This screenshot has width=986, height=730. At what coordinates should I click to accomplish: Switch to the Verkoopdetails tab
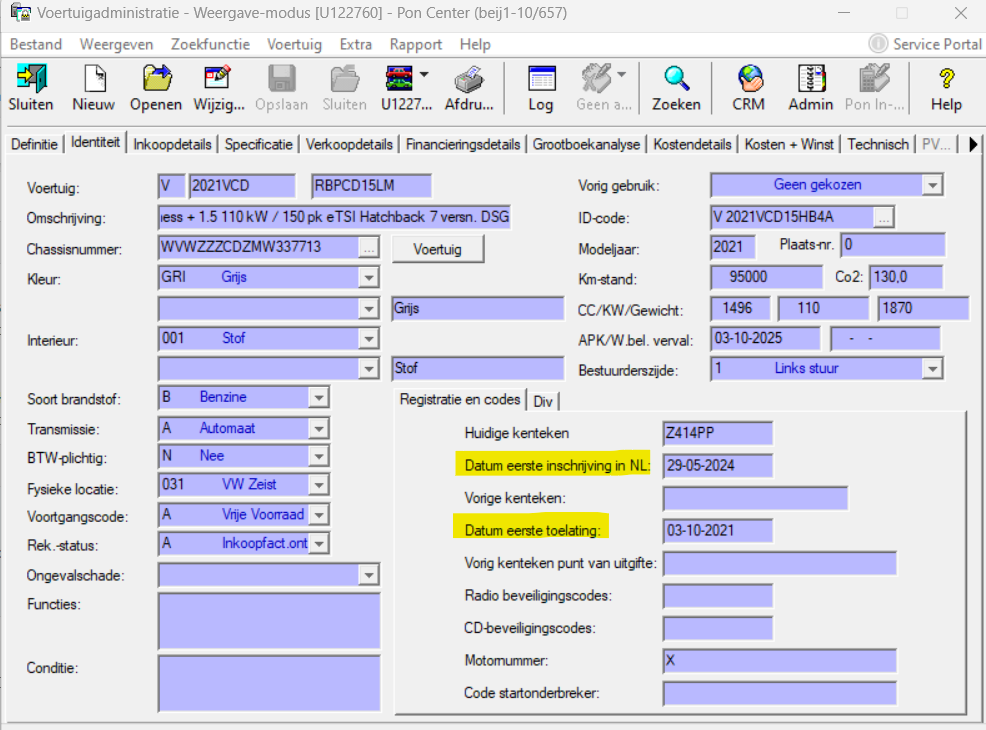(x=349, y=145)
